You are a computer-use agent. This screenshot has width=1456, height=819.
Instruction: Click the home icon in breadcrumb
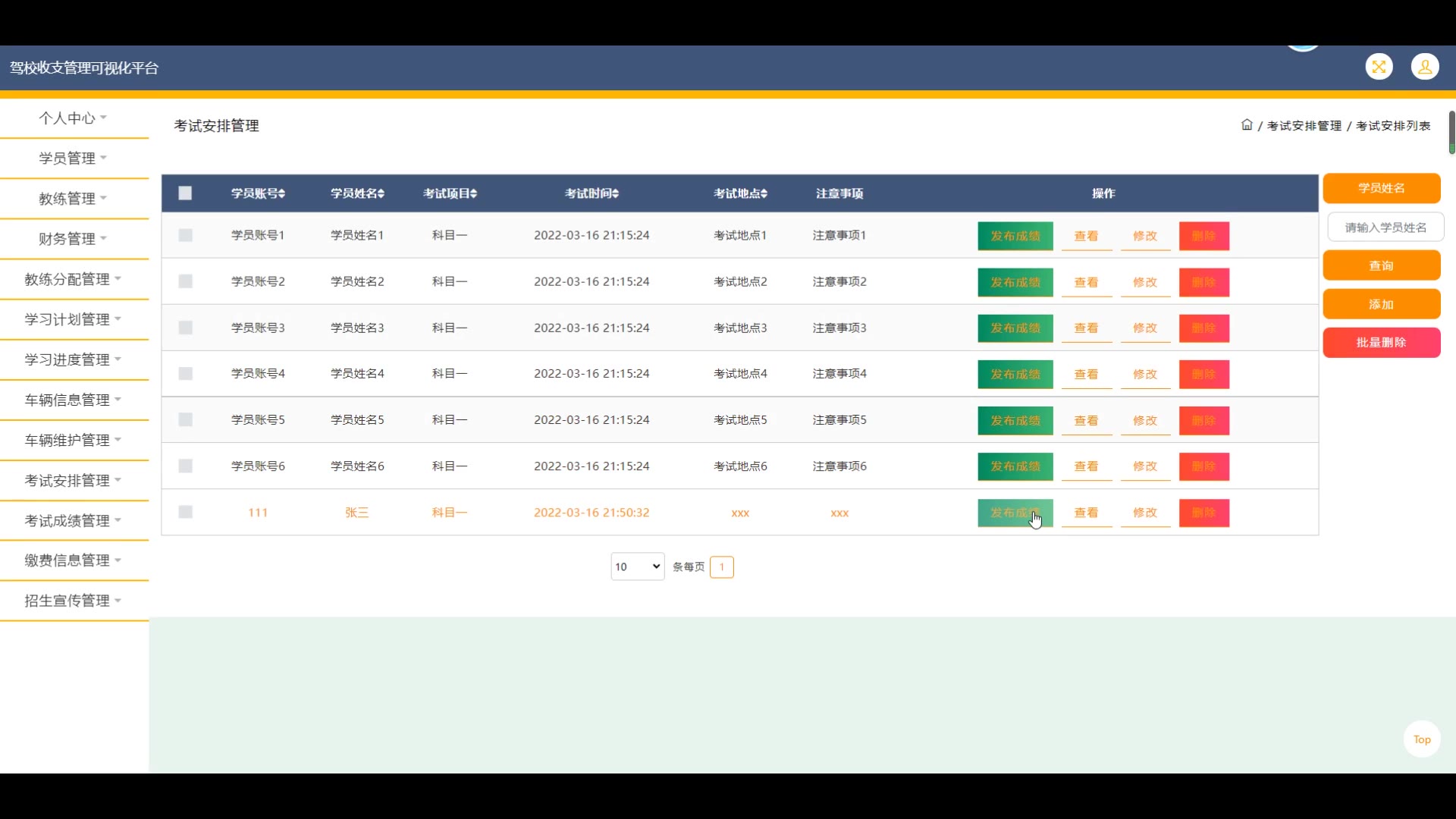(x=1247, y=125)
